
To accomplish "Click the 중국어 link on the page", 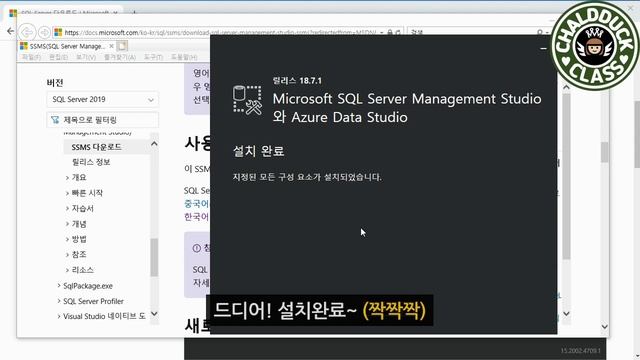I will tap(197, 204).
